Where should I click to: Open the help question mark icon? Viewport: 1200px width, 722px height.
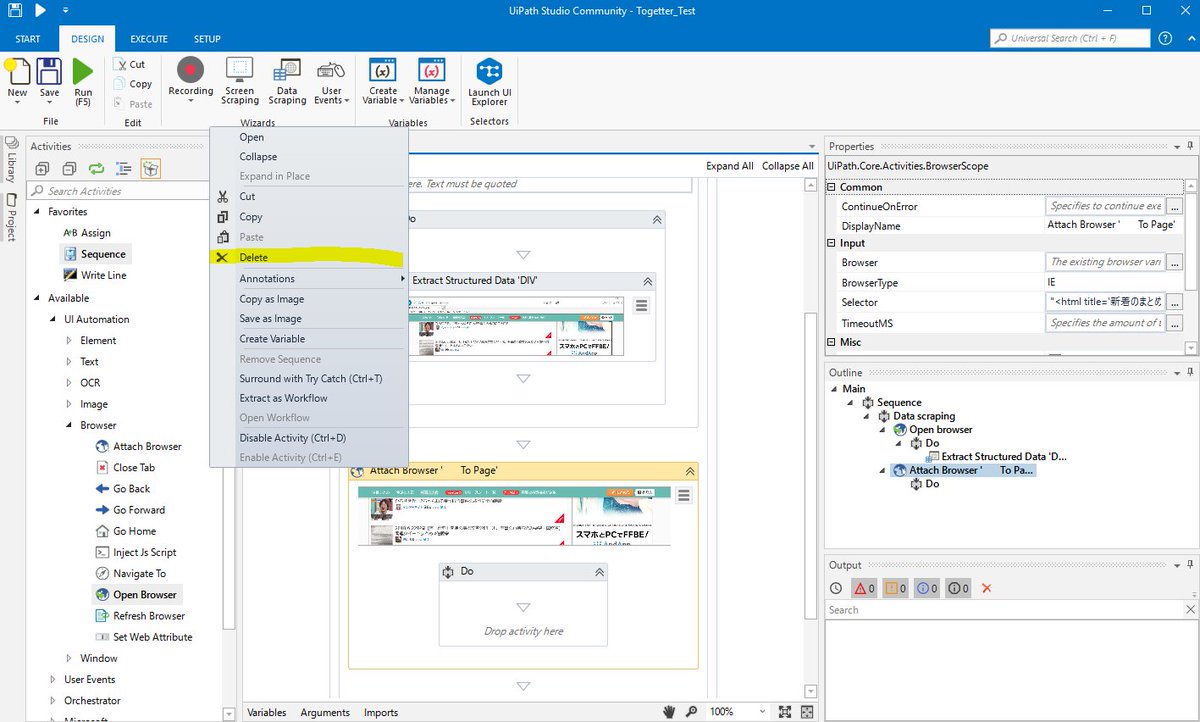click(1165, 38)
